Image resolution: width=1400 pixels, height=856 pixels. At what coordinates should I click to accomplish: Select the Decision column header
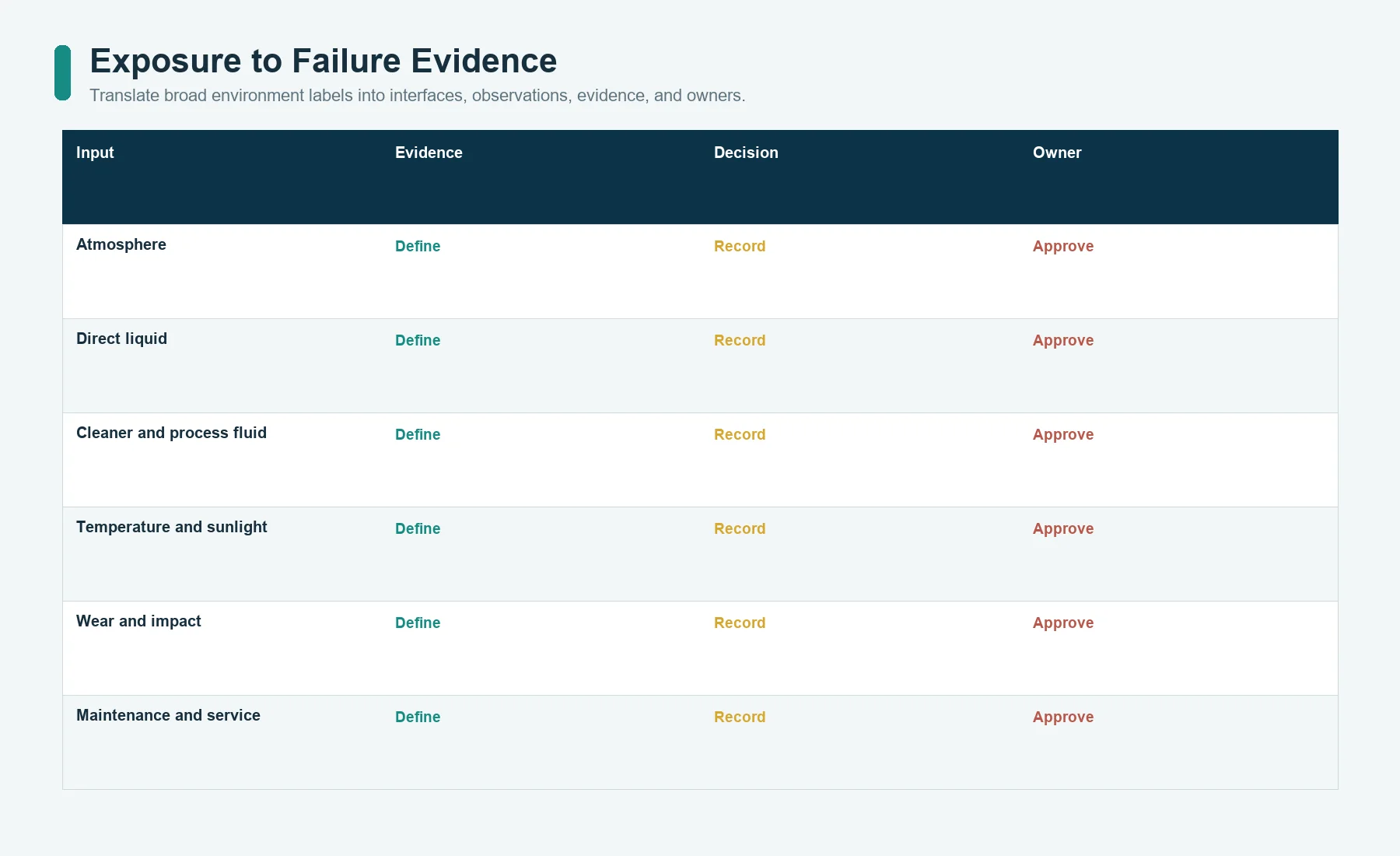pyautogui.click(x=746, y=153)
